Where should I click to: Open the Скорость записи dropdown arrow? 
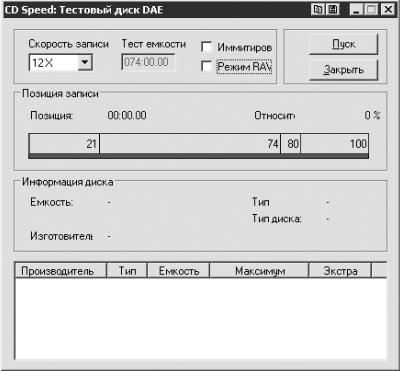click(x=85, y=62)
